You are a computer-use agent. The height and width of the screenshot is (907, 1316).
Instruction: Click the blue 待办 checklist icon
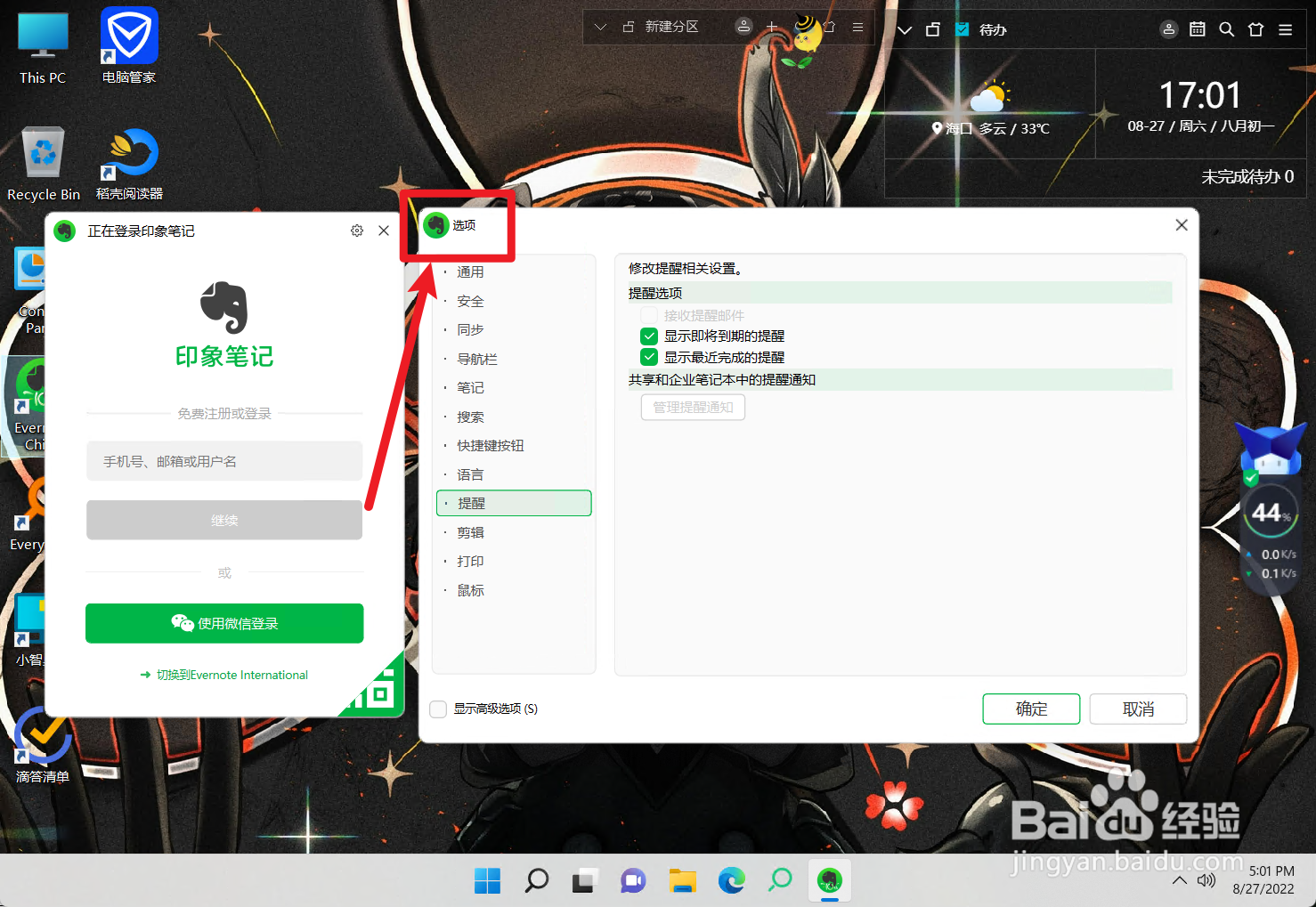963,29
